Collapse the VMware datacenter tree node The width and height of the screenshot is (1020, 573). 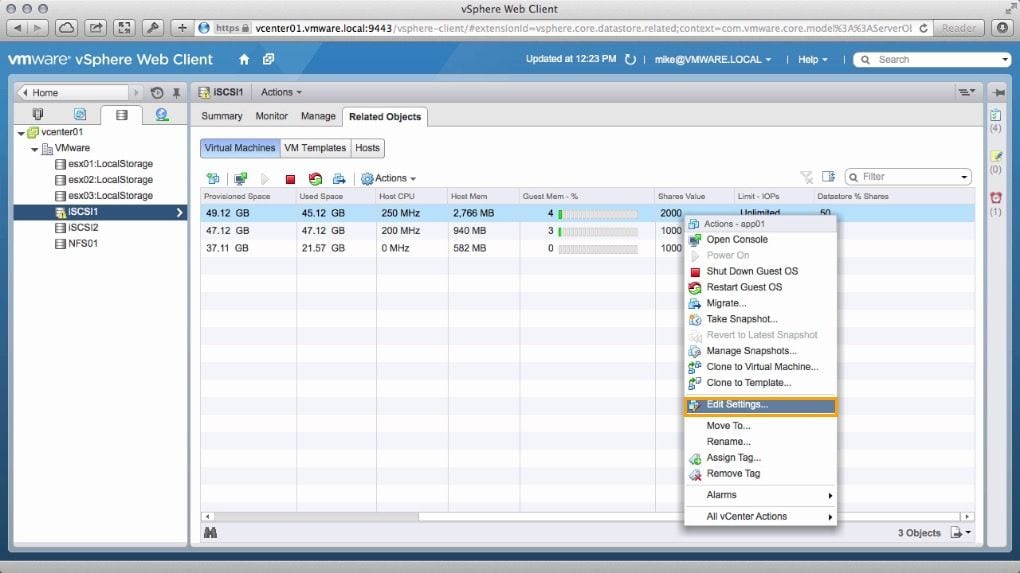34,149
